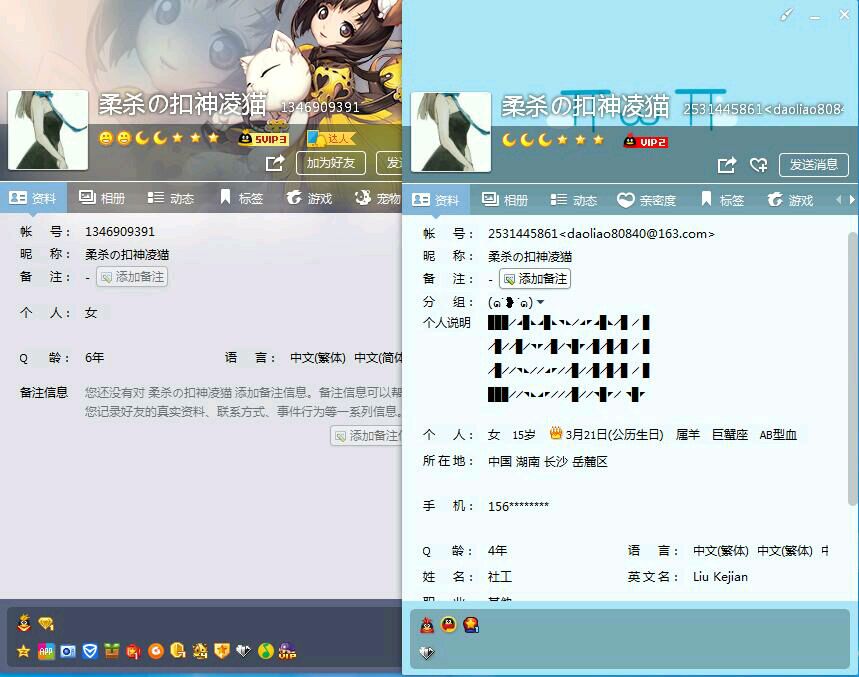Click the 巨蟹座 zodiac text

[730, 434]
